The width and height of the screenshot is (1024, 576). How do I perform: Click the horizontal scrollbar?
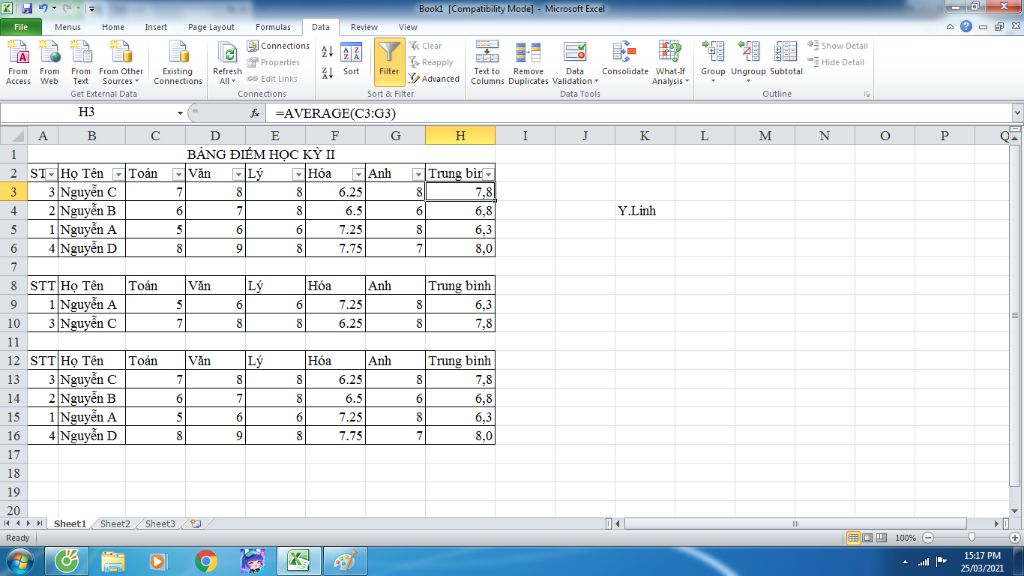795,524
